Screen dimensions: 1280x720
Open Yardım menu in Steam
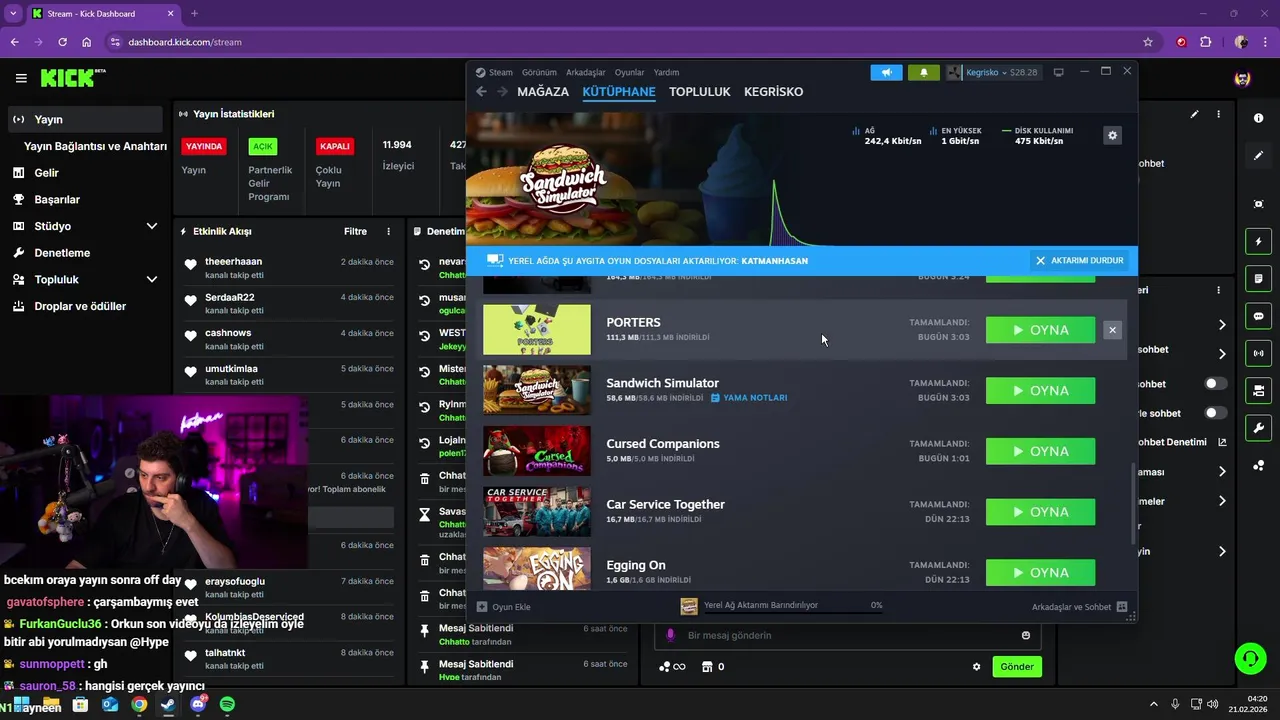[666, 72]
